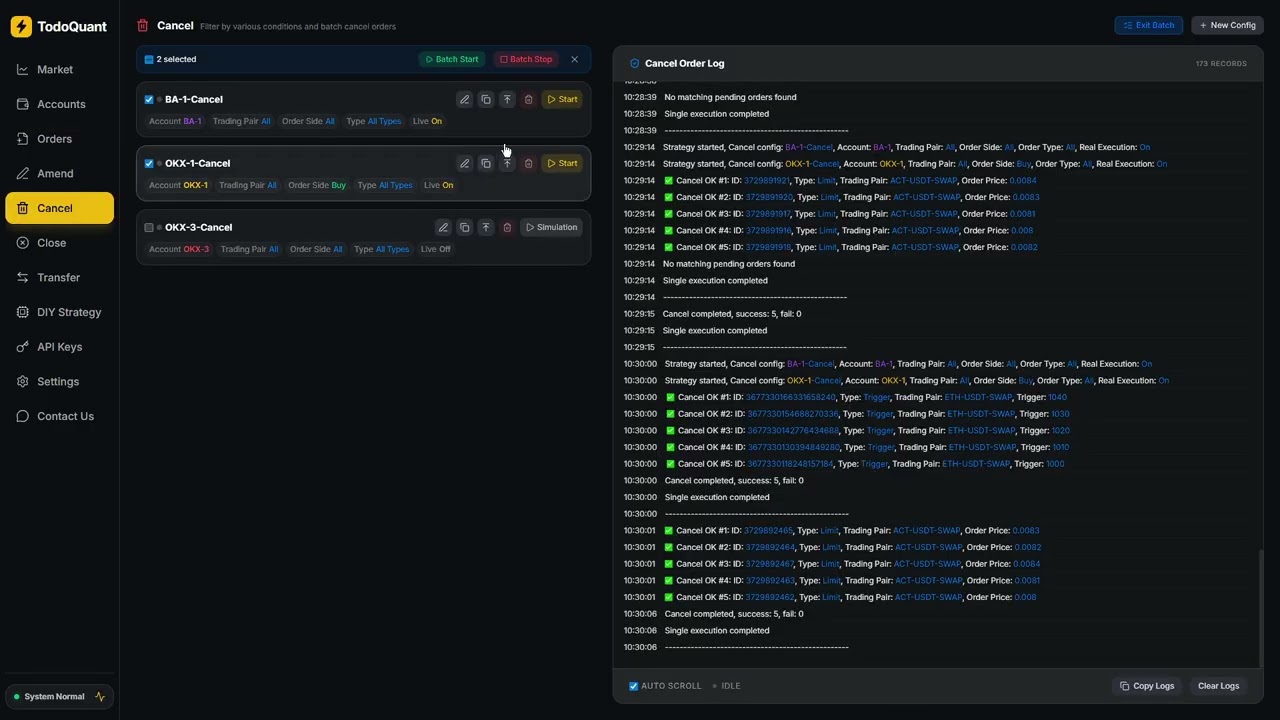The width and height of the screenshot is (1280, 720).
Task: Open the Close page
Action: [59, 243]
